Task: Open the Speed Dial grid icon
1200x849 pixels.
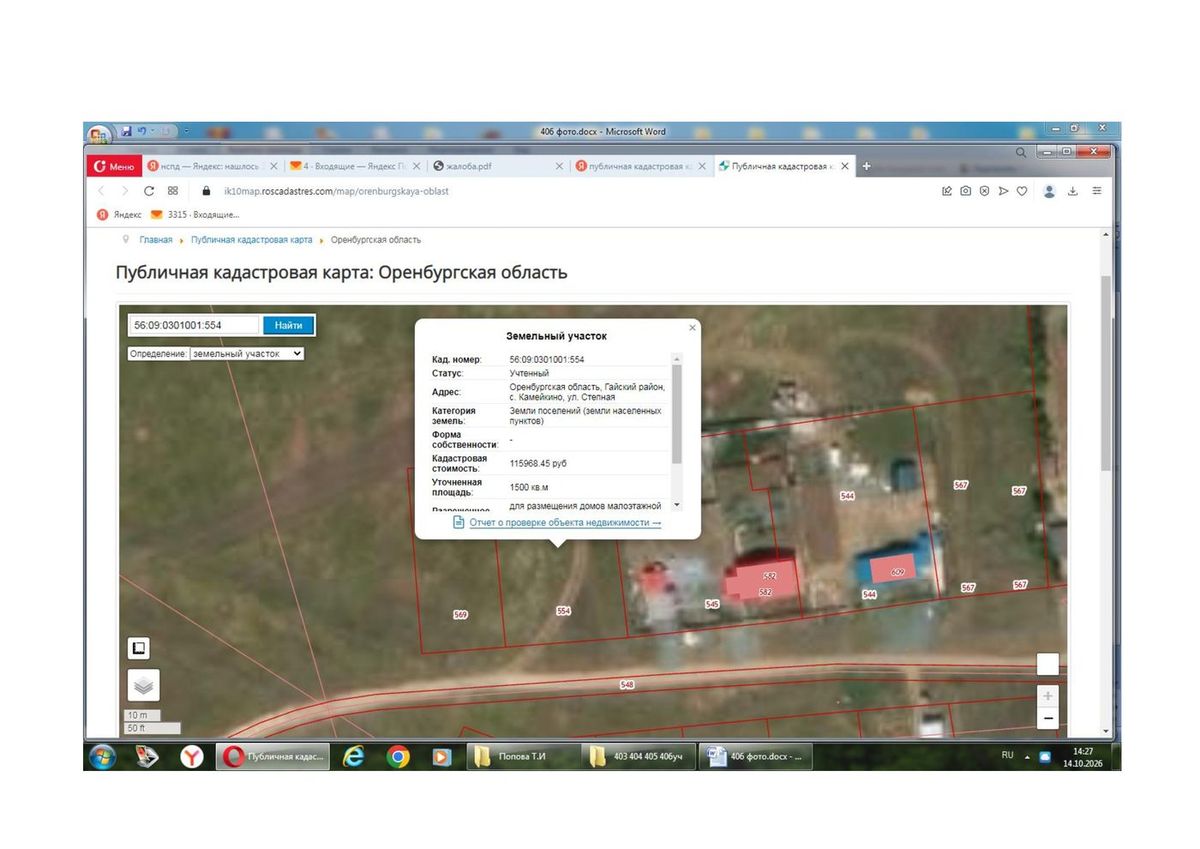Action: coord(173,190)
